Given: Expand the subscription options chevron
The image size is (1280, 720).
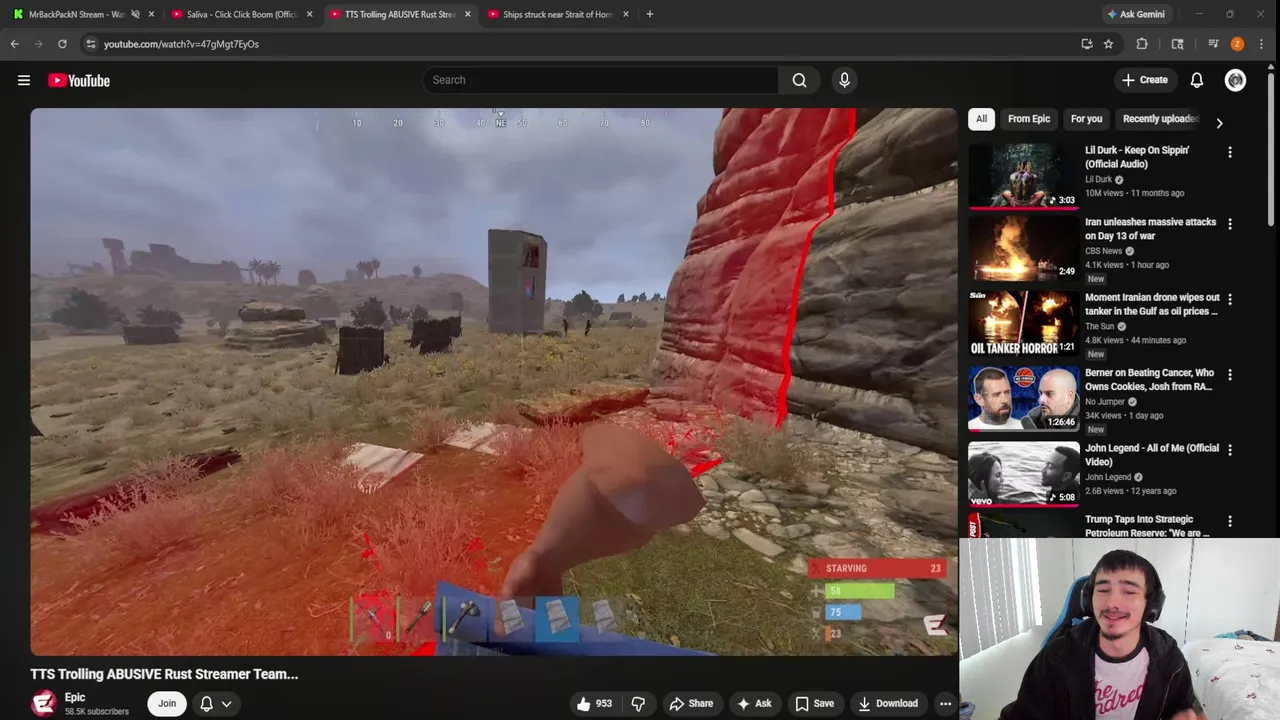Looking at the screenshot, I should (227, 704).
